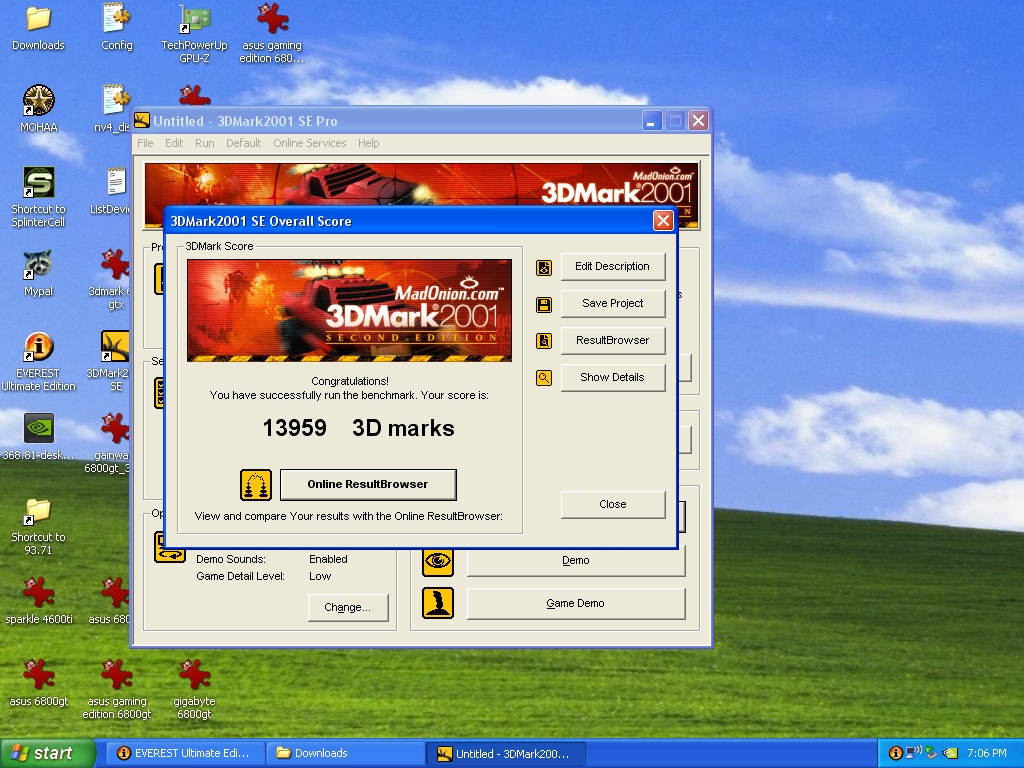Screen dimensions: 1024x768
Task: Click the 13959 score value
Action: coord(295,428)
